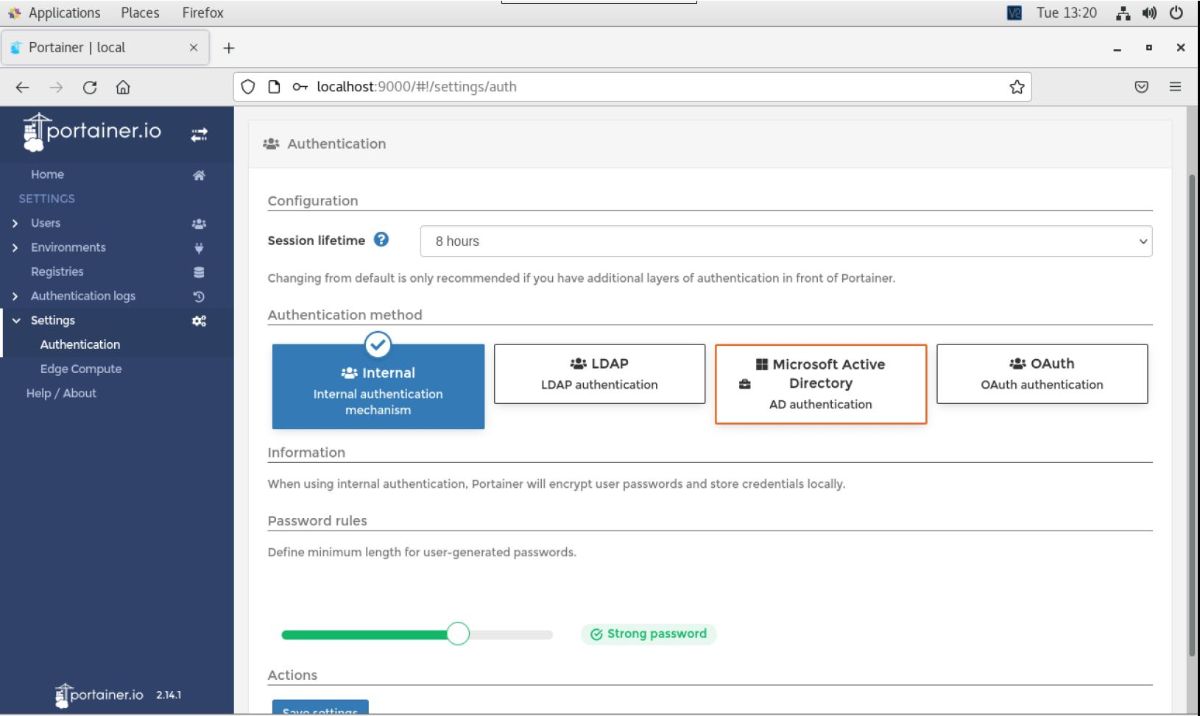The width and height of the screenshot is (1200, 716).
Task: Bookmark this page with the star icon
Action: point(1017,87)
